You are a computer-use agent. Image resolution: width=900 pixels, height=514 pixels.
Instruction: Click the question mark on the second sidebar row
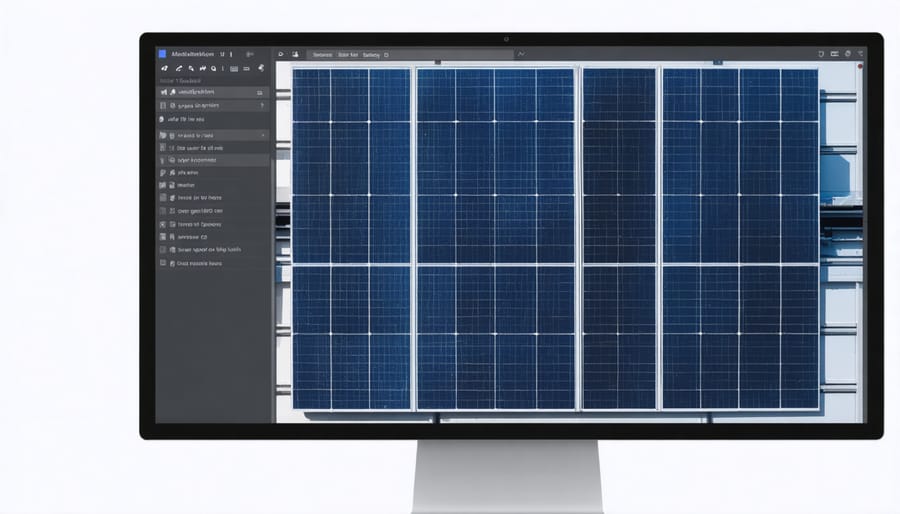coord(262,106)
